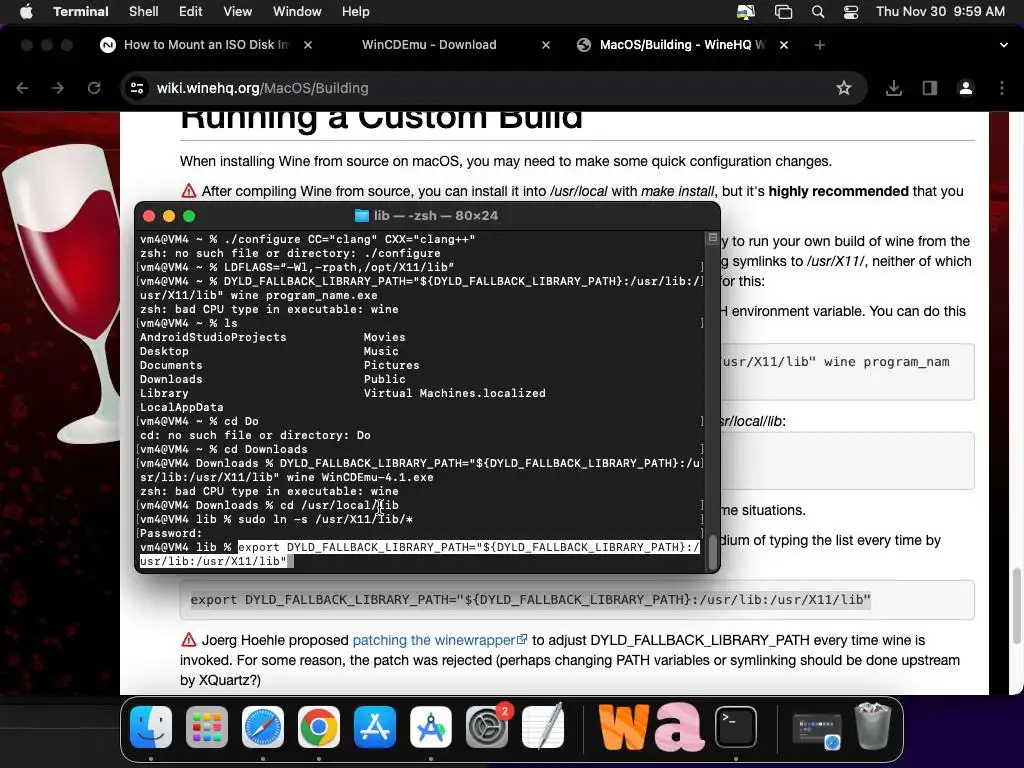Viewport: 1024px width, 768px height.
Task: Click 'AndroidStudioProjects' in Terminal listing
Action: click(x=213, y=337)
